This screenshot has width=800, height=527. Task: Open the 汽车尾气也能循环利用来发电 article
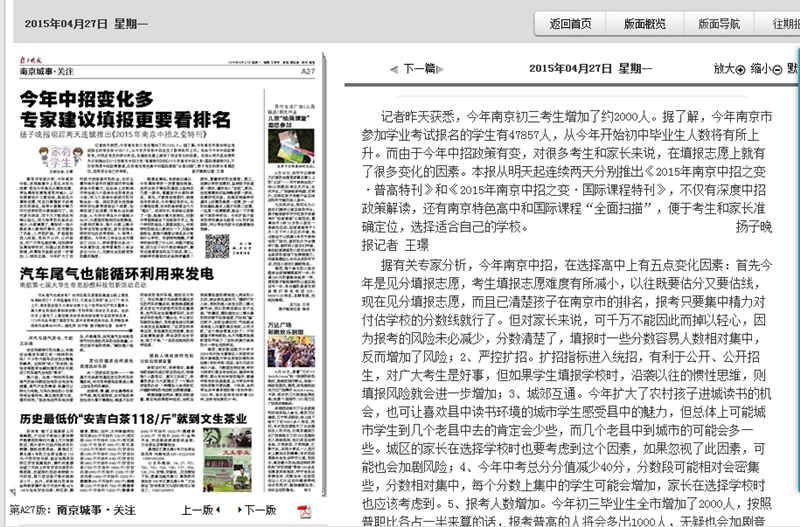116,274
